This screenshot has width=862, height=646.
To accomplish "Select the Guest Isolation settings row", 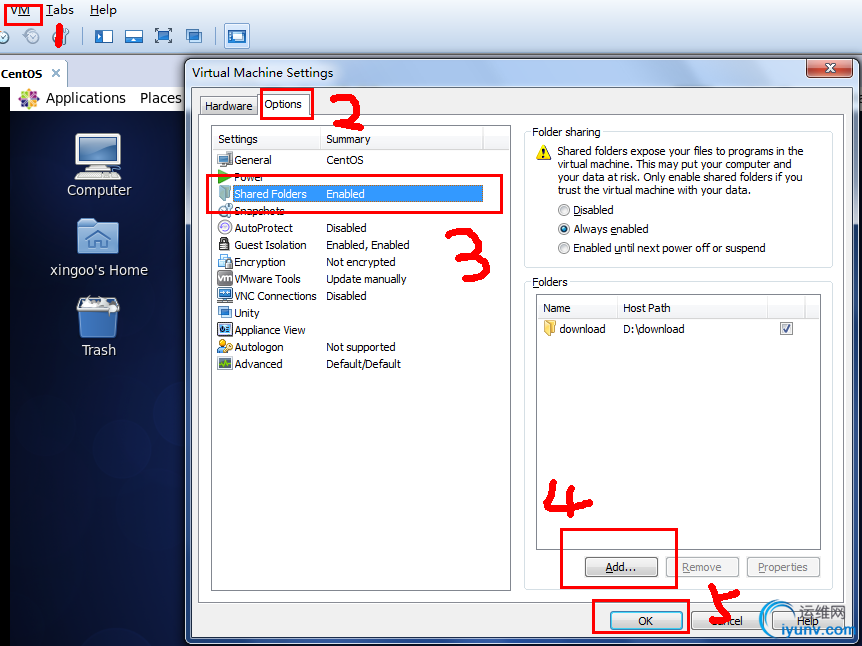I will coord(350,245).
